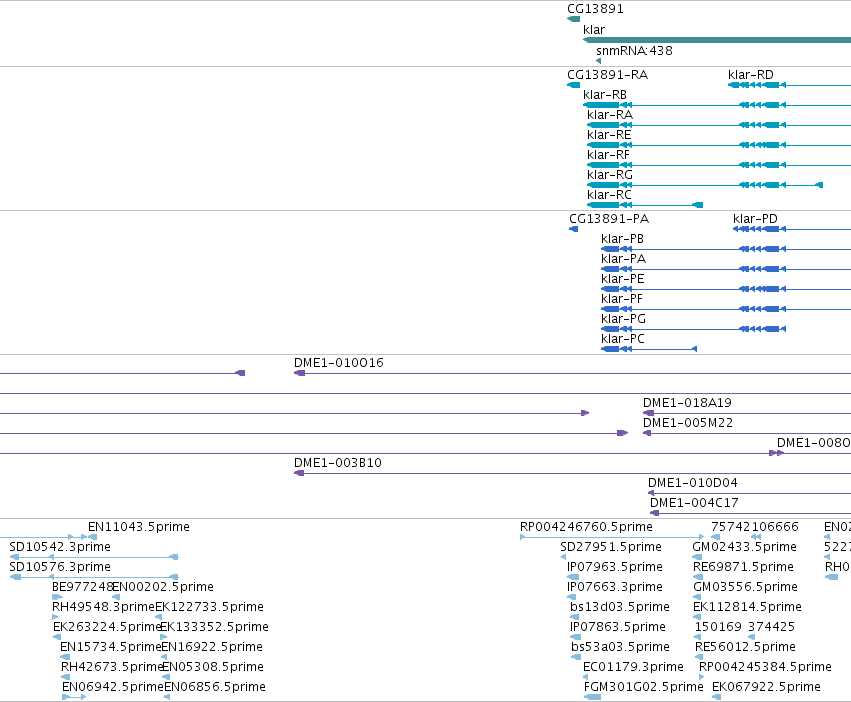Click the bs13d03.5prime EST label

(x=620, y=607)
